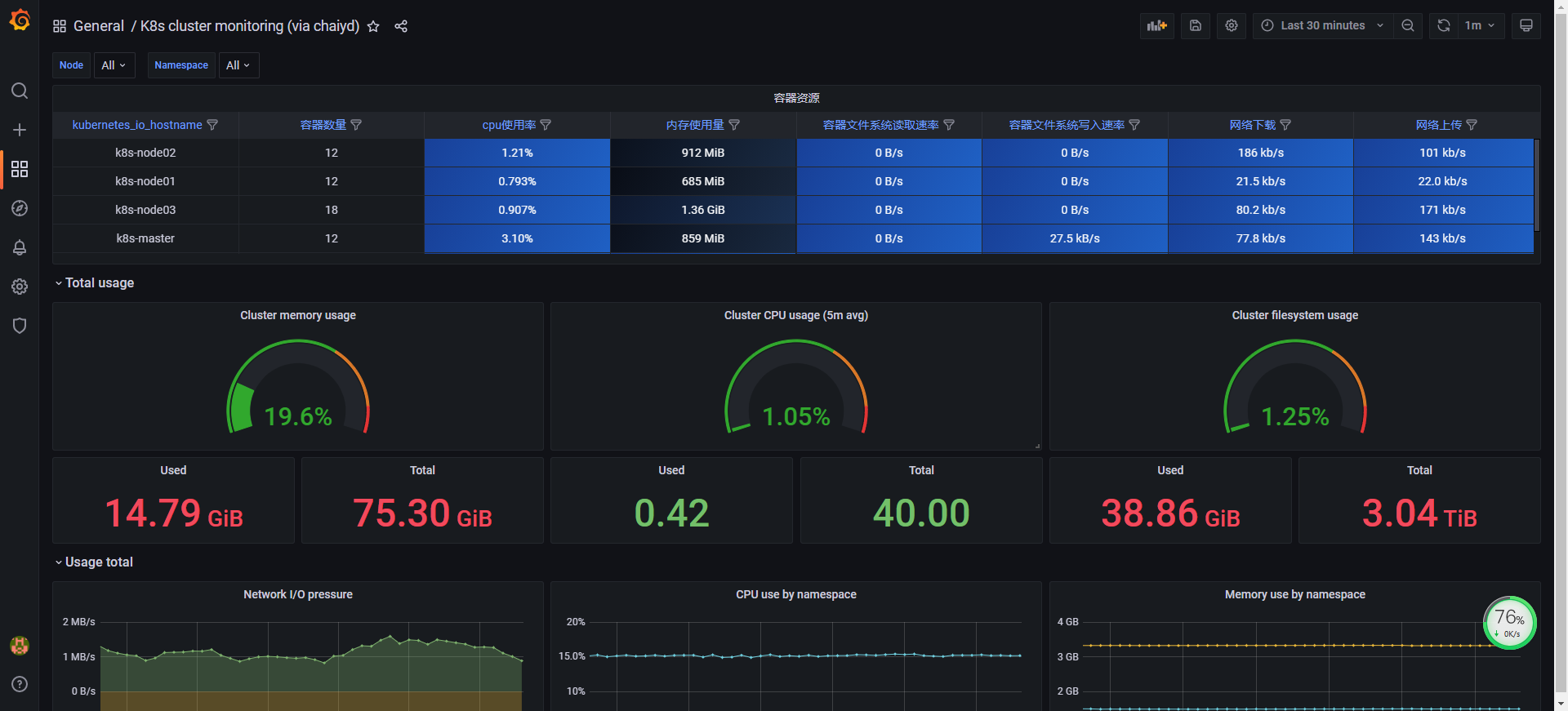This screenshot has width=1568, height=711.
Task: Sort by 网络下载 column header
Action: point(1253,125)
